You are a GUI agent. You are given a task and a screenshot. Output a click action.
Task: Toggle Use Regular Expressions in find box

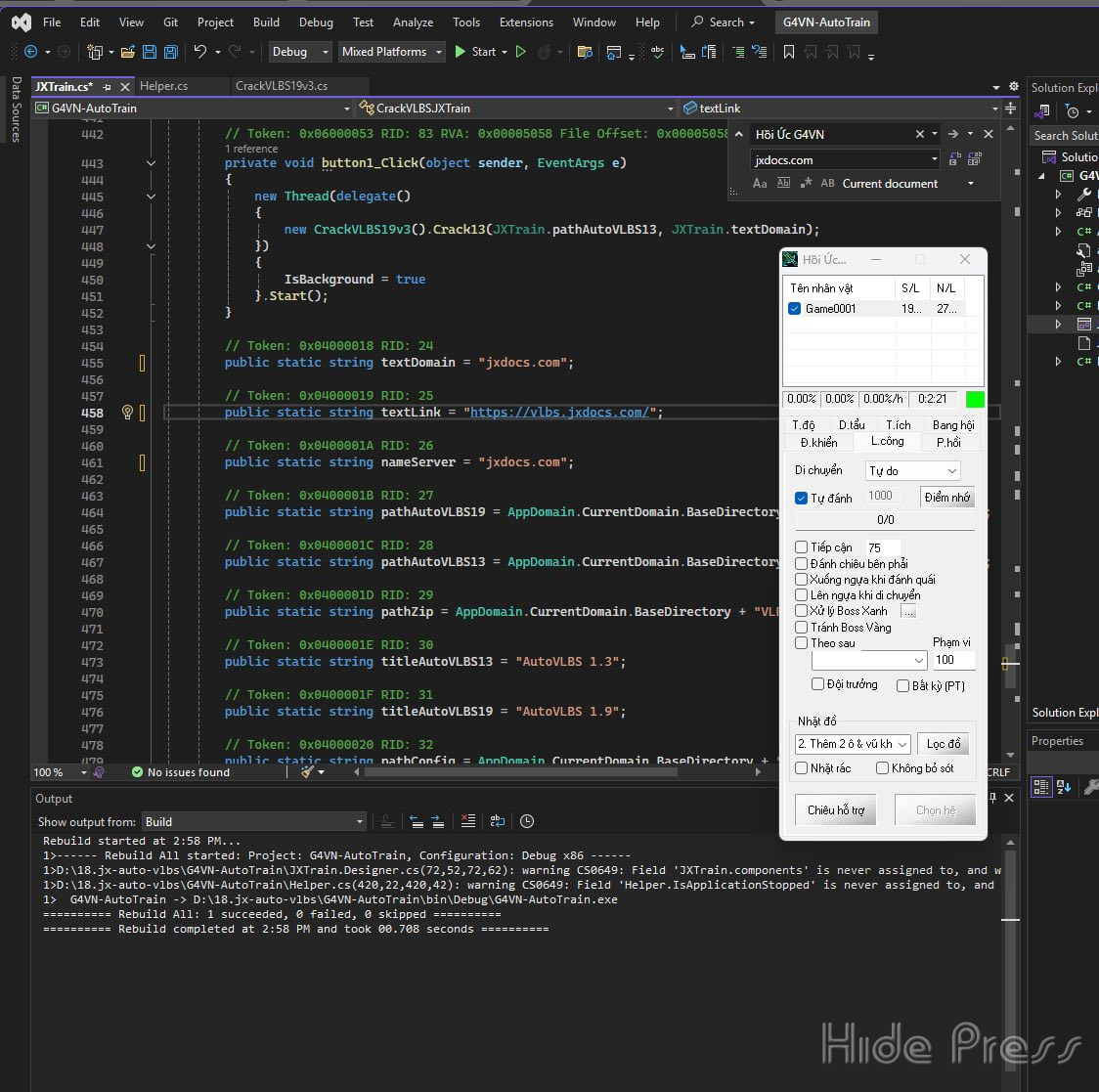click(806, 183)
